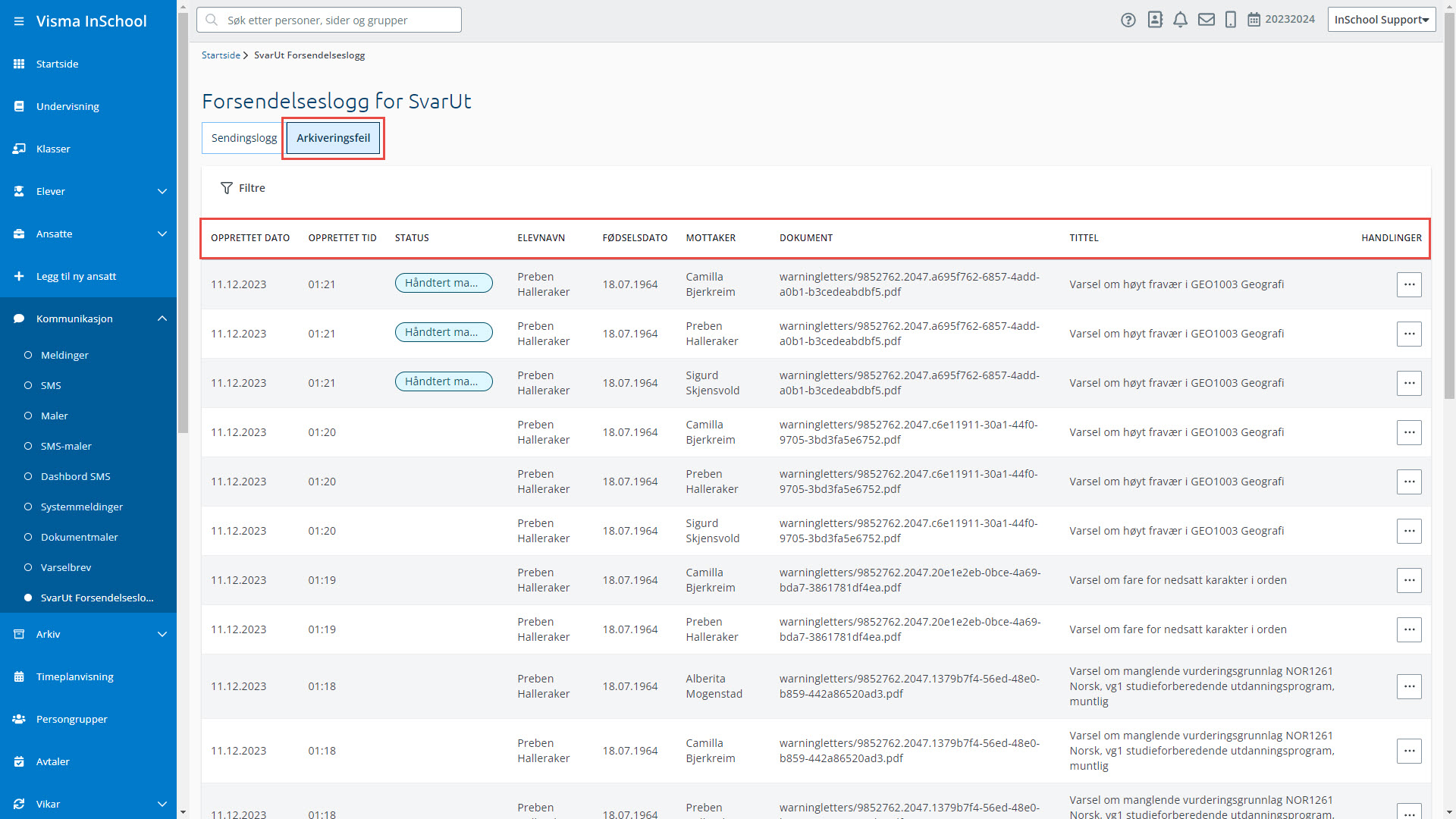Image resolution: width=1456 pixels, height=819 pixels.
Task: Click the Startside grid icon in sidebar
Action: coord(19,64)
